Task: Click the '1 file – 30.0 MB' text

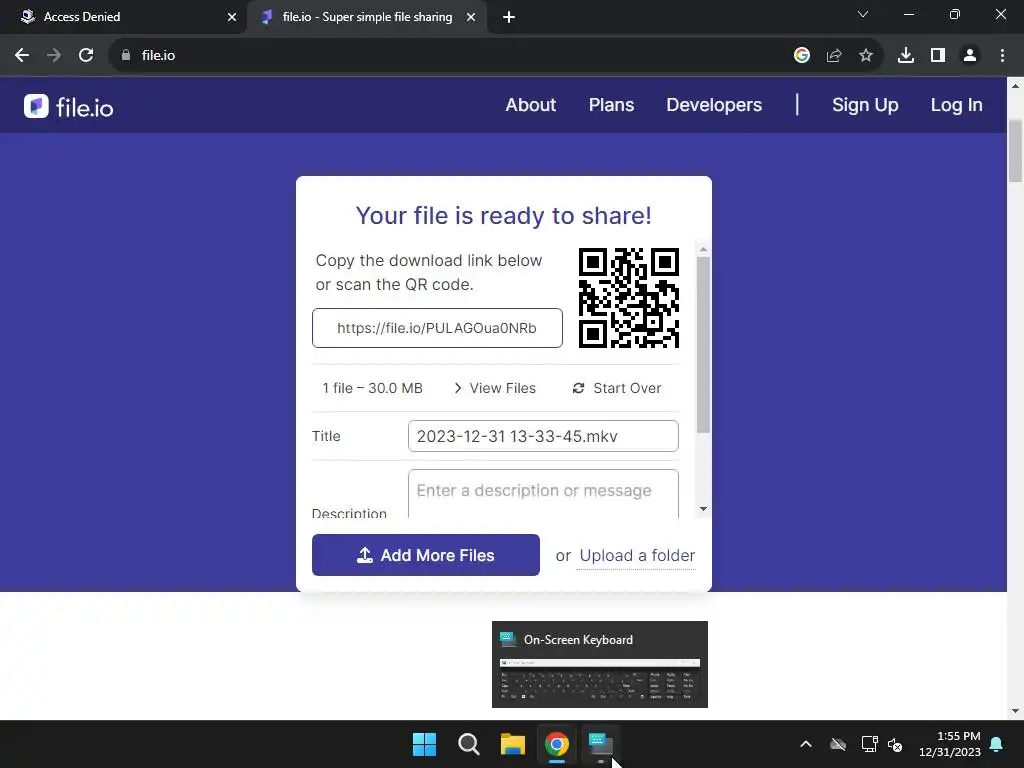Action: 372,388
